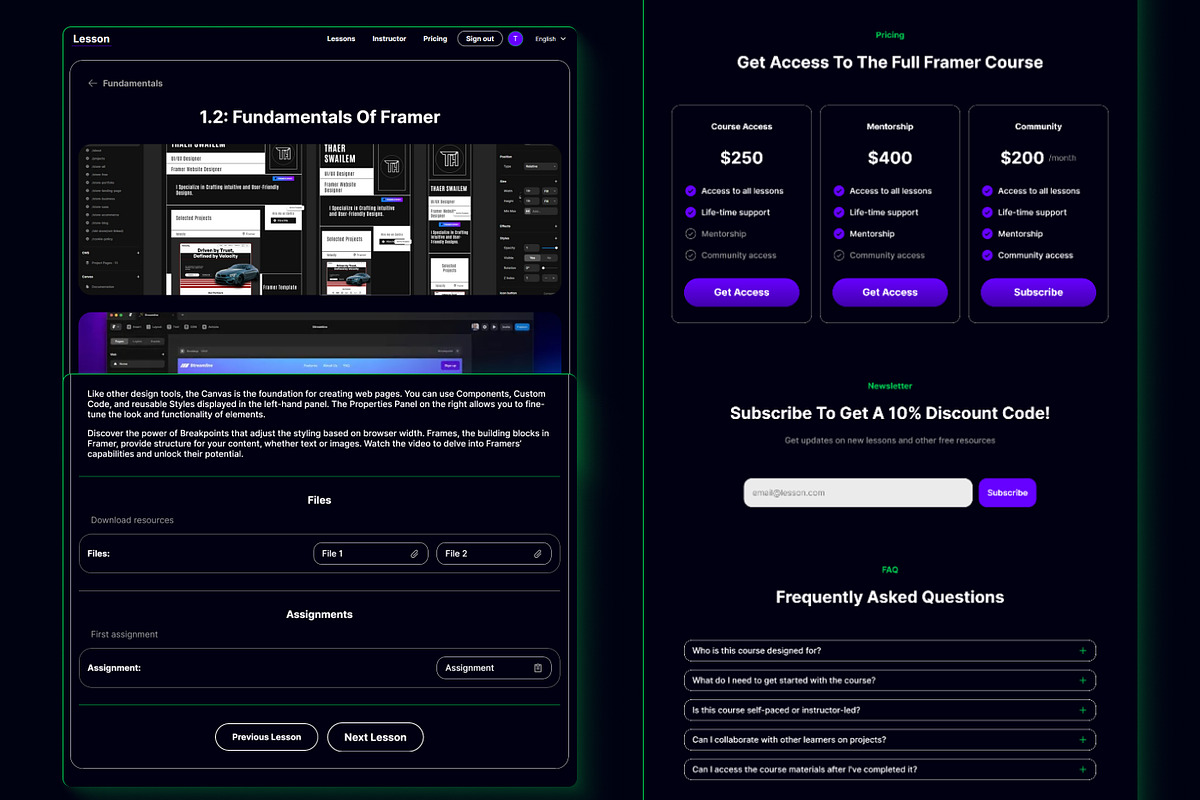Viewport: 1200px width, 800px height.
Task: Expand 'Is this course self-paced' question
Action: (x=890, y=710)
